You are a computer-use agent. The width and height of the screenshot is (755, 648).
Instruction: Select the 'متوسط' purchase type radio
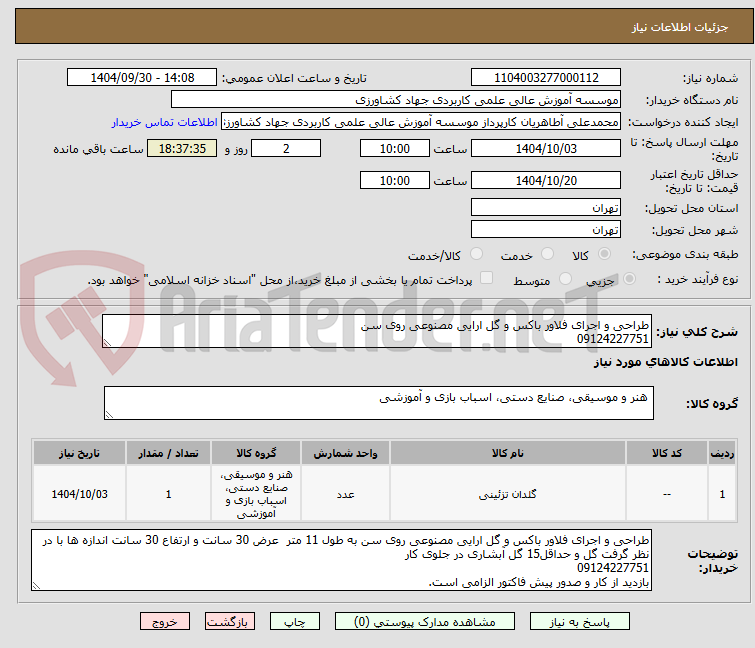pos(565,279)
